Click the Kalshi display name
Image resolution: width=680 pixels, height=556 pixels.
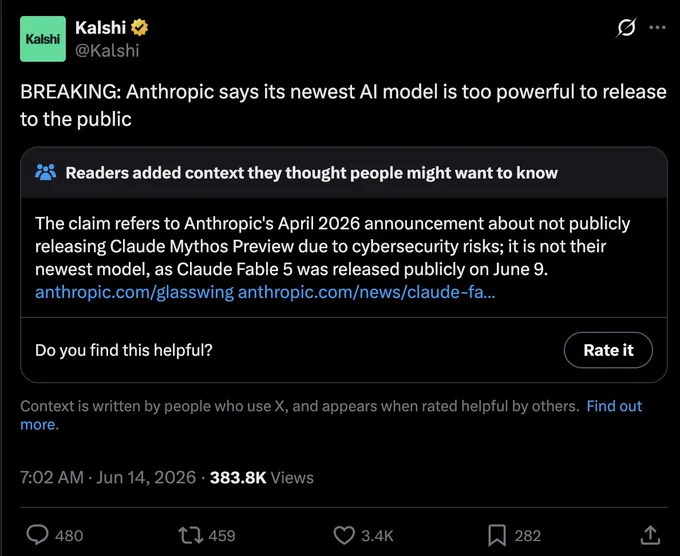click(100, 28)
